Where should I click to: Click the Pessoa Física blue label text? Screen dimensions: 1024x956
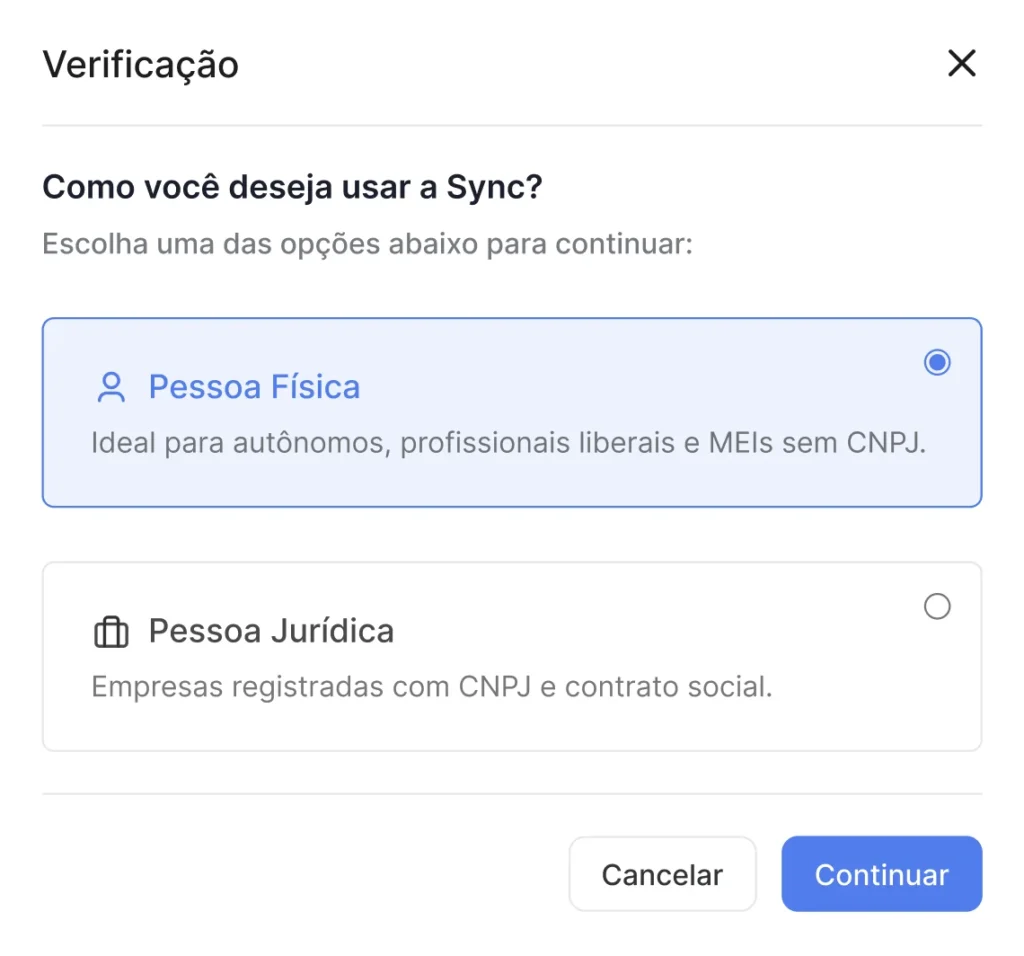(x=254, y=387)
